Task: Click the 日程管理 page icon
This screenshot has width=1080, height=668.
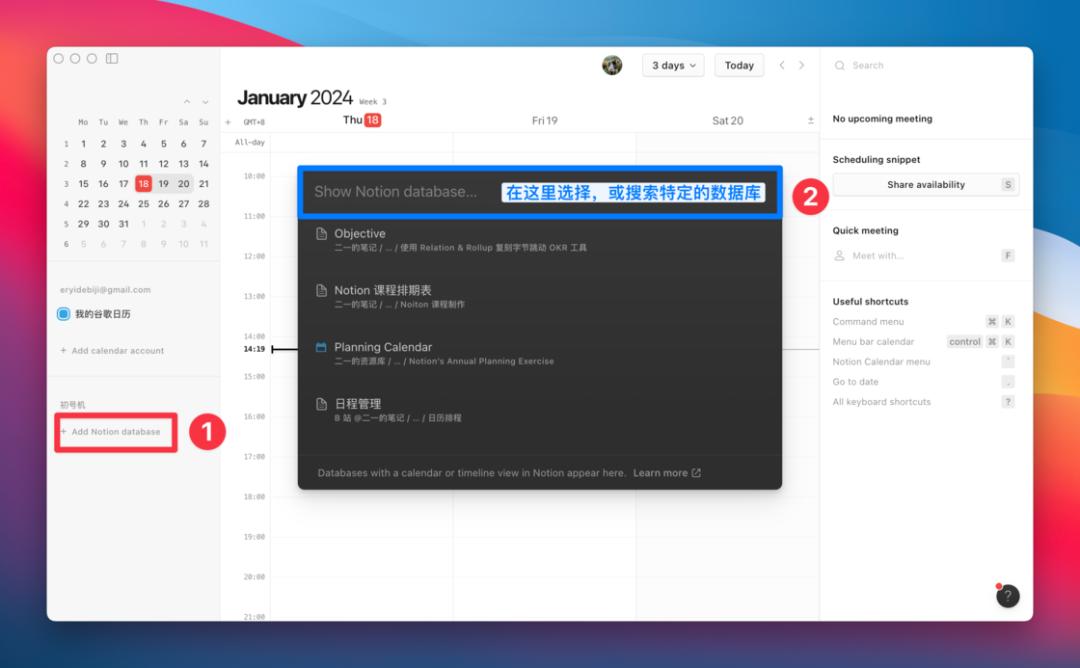Action: [321, 404]
